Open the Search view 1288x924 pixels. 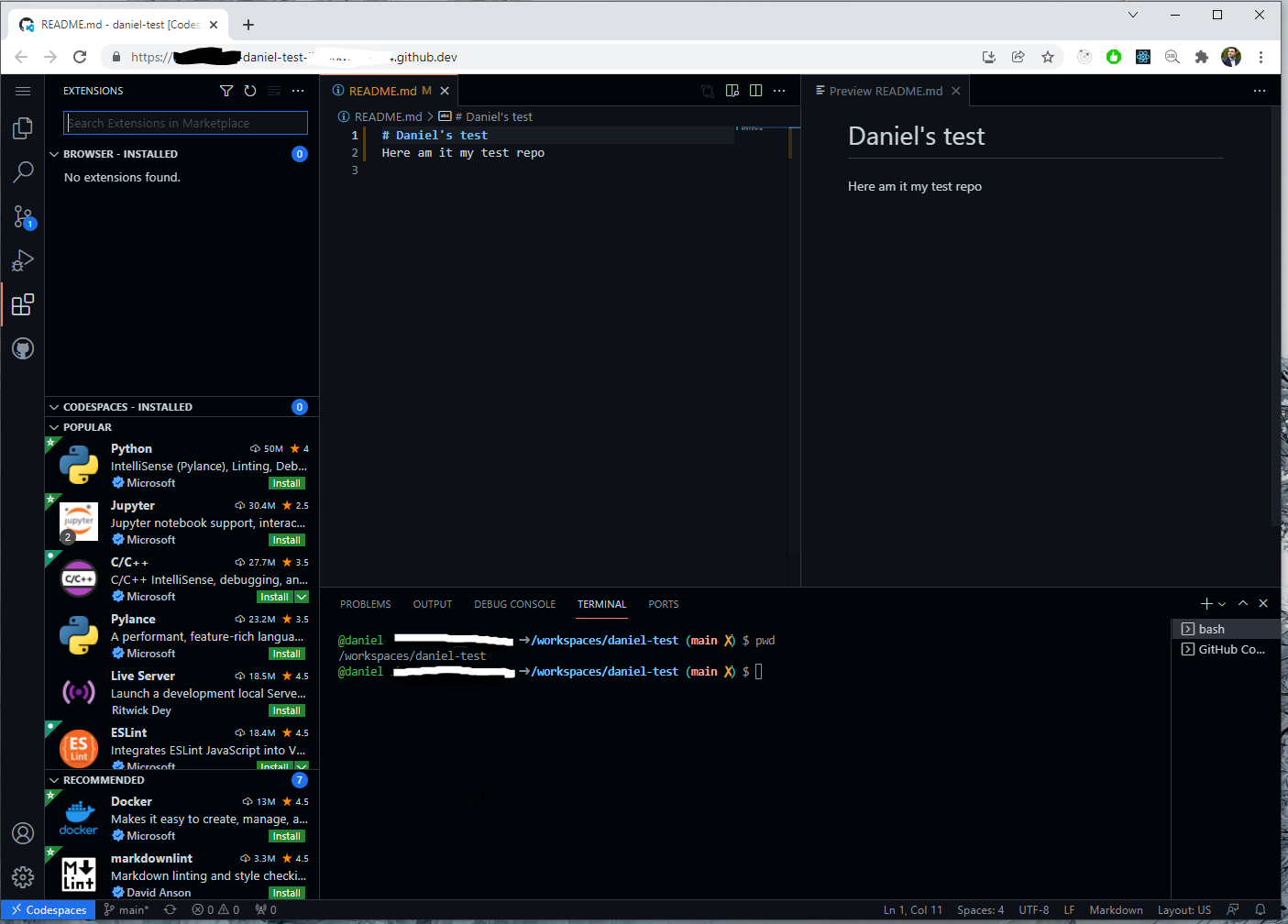22,172
